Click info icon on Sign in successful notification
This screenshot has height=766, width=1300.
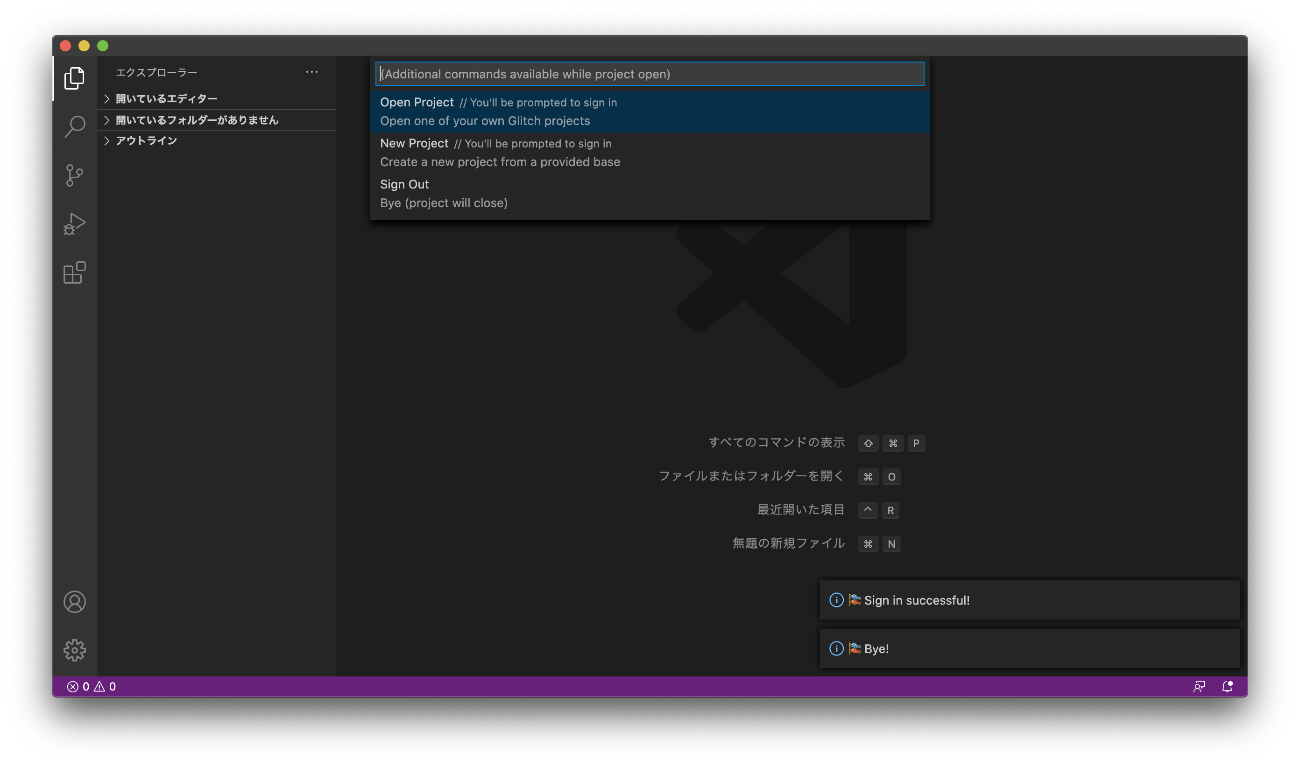pyautogui.click(x=837, y=600)
